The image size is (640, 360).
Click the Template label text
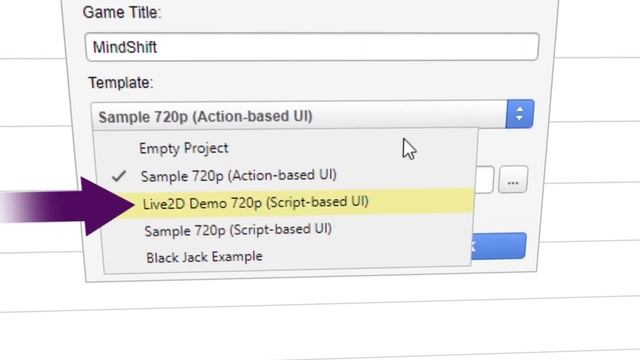(121, 83)
